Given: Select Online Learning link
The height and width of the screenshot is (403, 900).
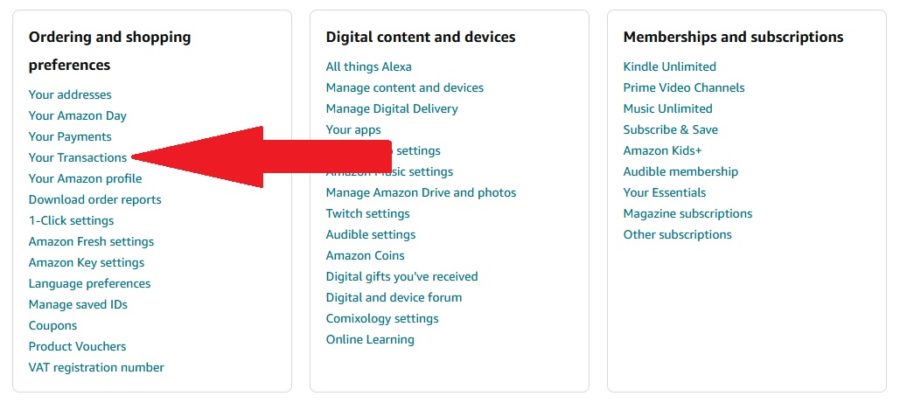Looking at the screenshot, I should tap(370, 339).
